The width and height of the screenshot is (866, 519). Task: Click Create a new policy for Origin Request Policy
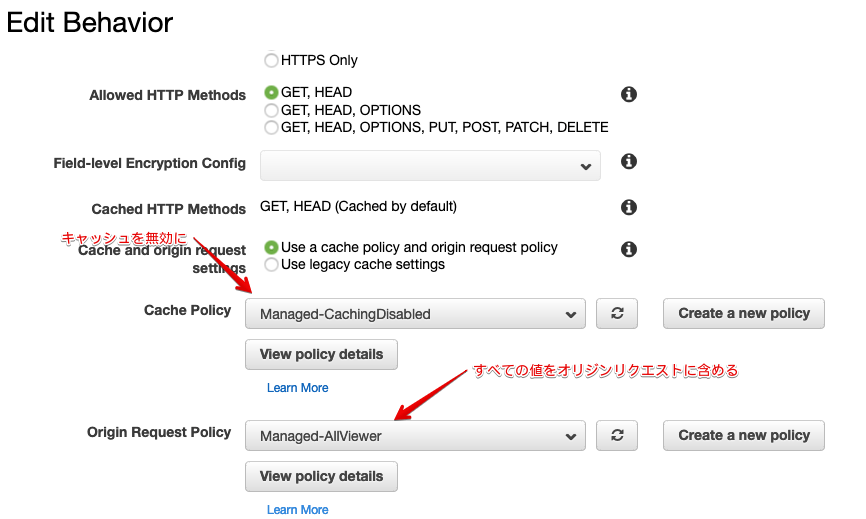pyautogui.click(x=744, y=436)
